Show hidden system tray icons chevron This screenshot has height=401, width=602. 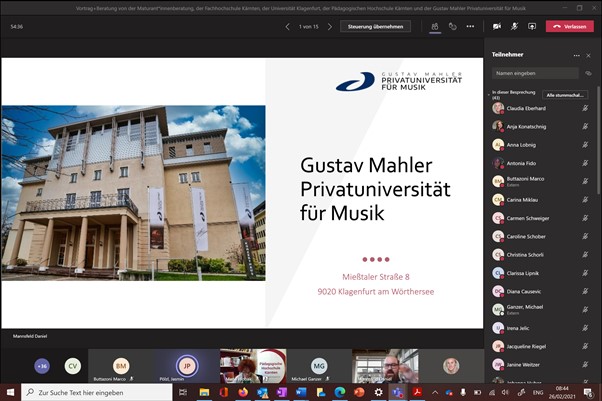(x=435, y=392)
